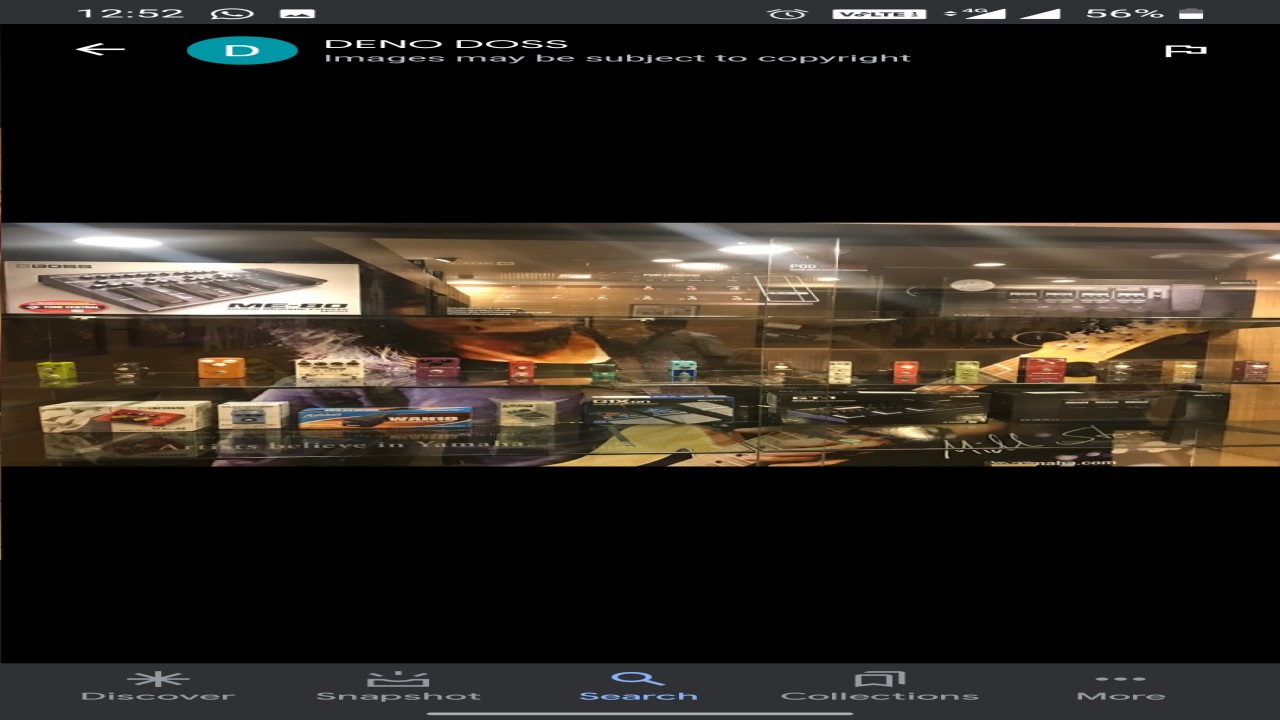Report the image using the flag icon
The image size is (1280, 720).
1185,50
